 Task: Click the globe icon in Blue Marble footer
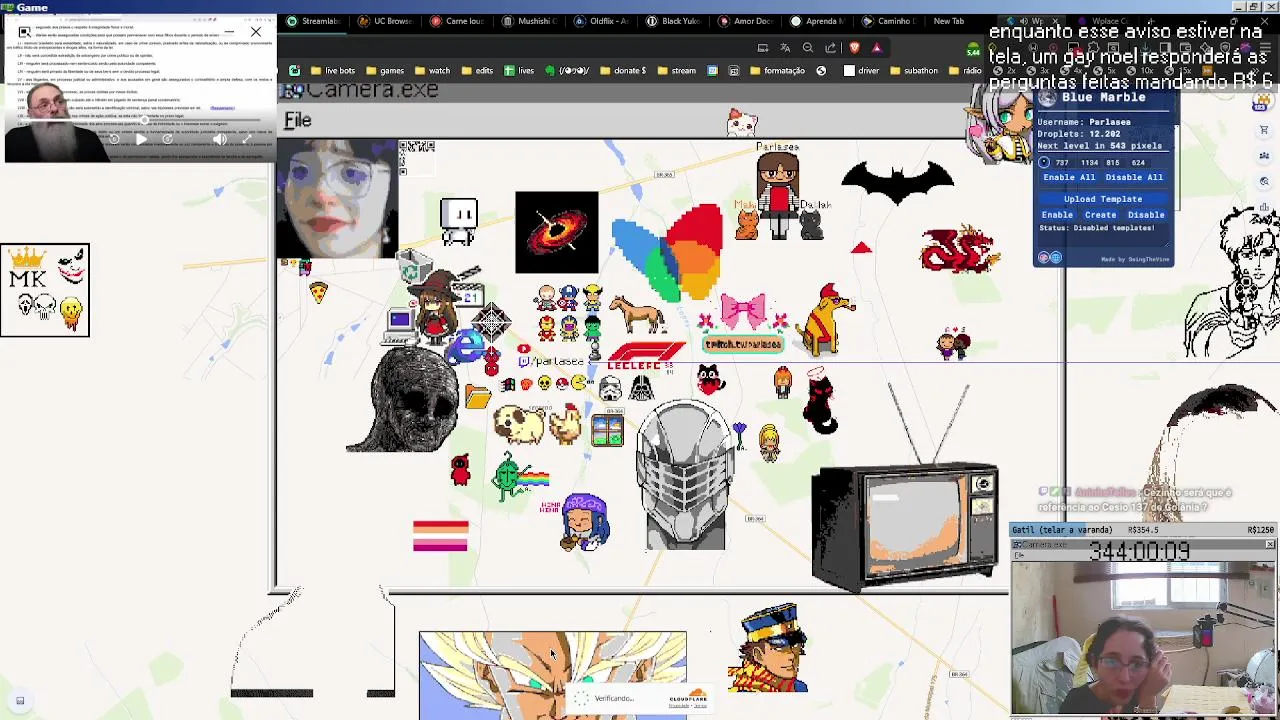pos(1055,258)
